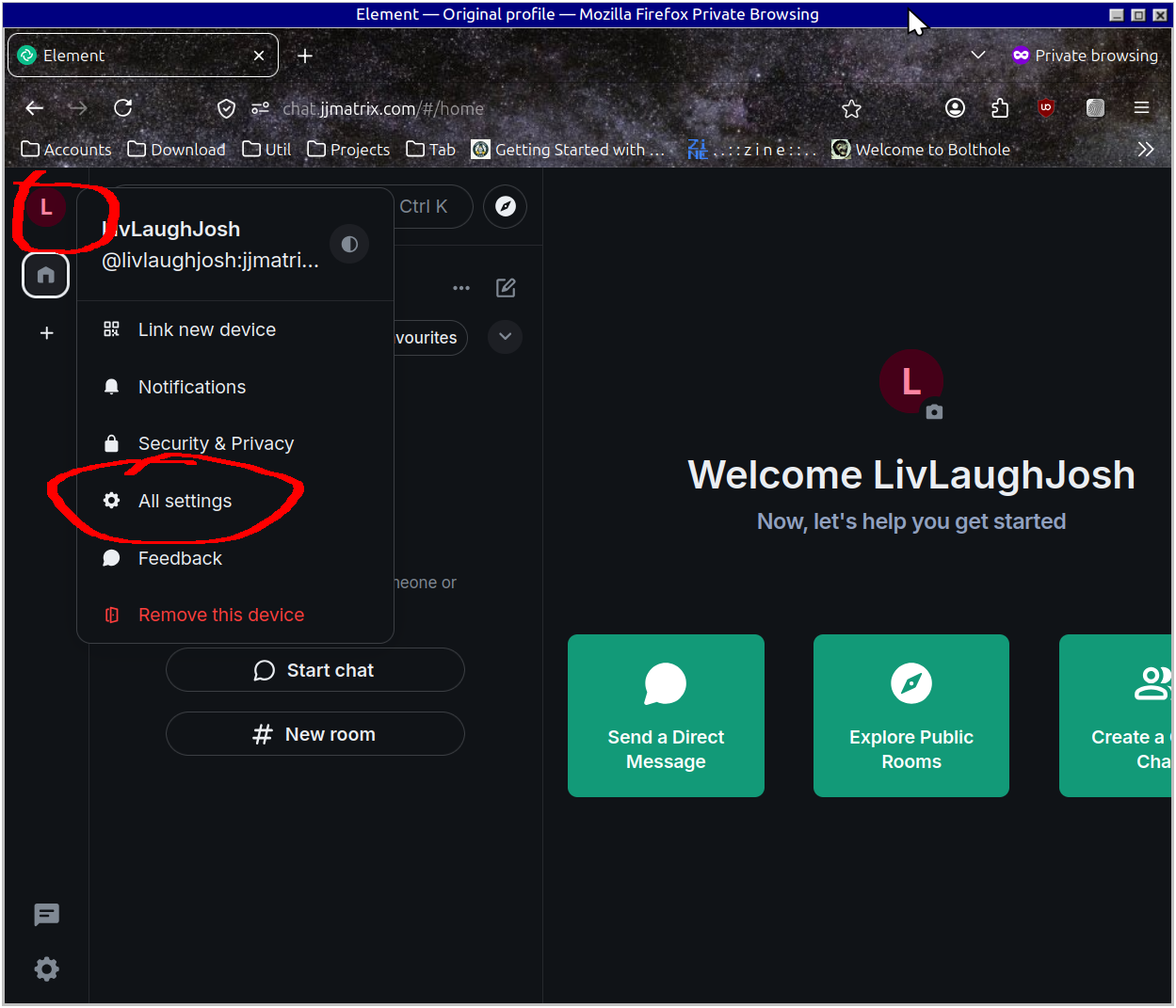Image resolution: width=1176 pixels, height=1008 pixels.
Task: Select the Favourites filter pill
Action: tap(429, 338)
